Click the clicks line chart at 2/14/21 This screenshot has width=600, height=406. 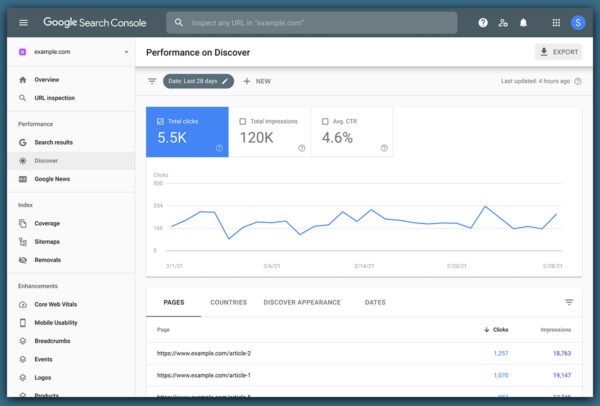[364, 214]
